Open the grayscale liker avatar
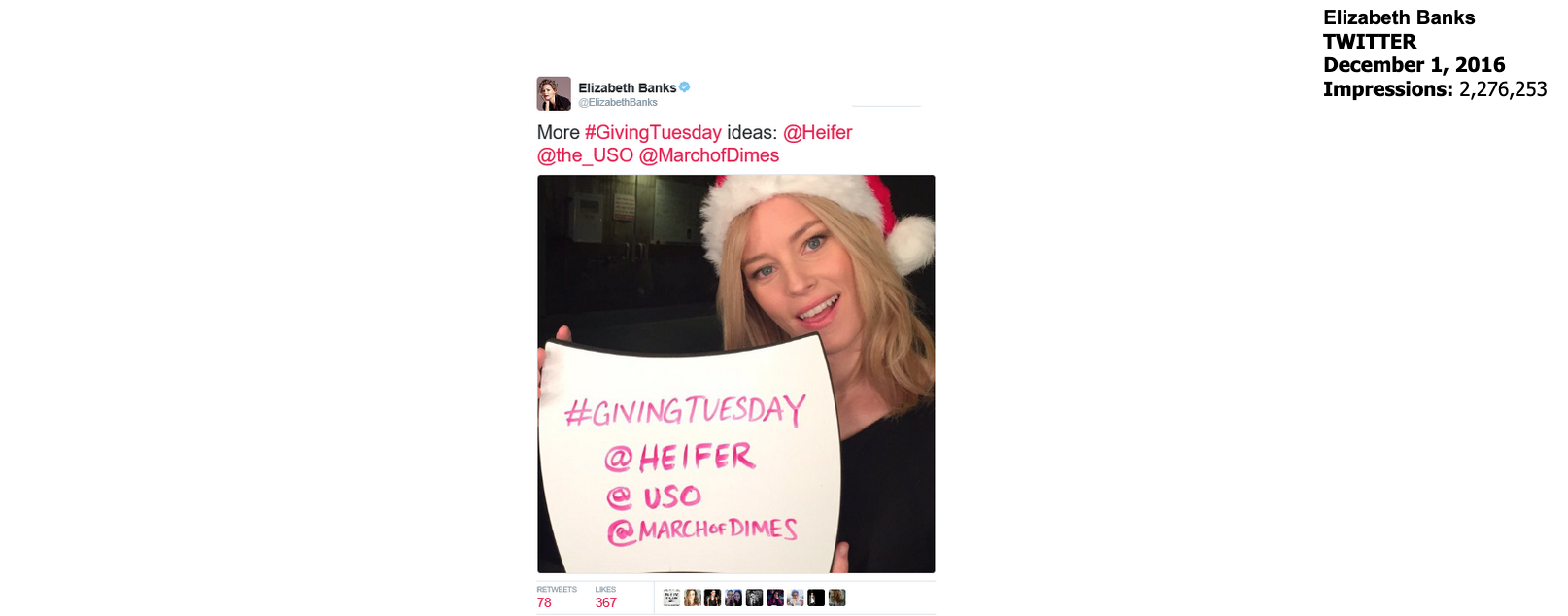This screenshot has height=616, width=1568. [754, 598]
